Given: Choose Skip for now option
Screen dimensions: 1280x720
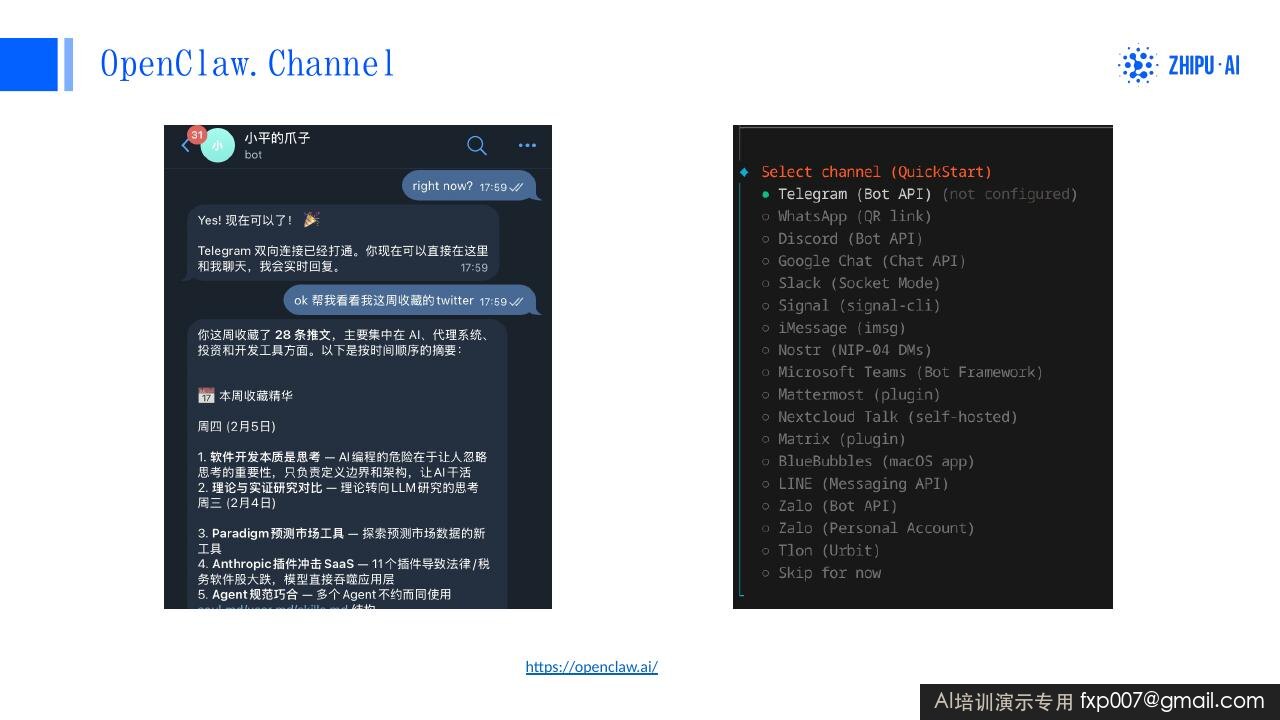Looking at the screenshot, I should pos(821,573).
